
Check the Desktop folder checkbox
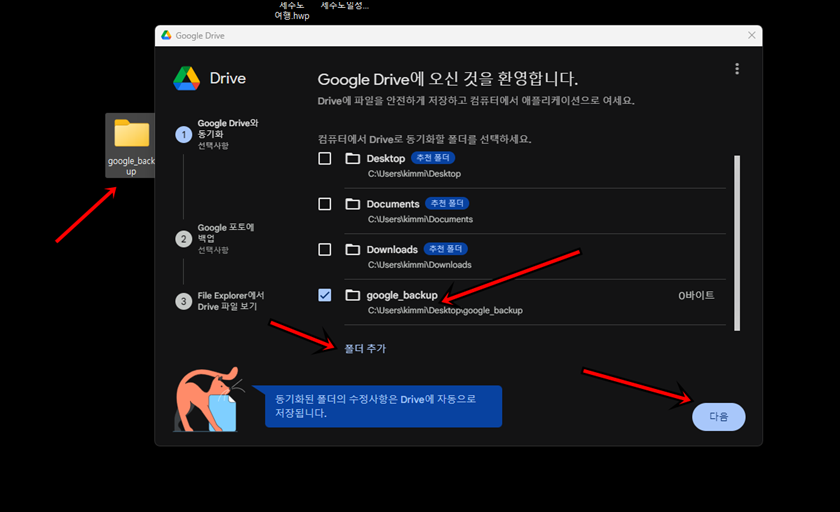[325, 159]
